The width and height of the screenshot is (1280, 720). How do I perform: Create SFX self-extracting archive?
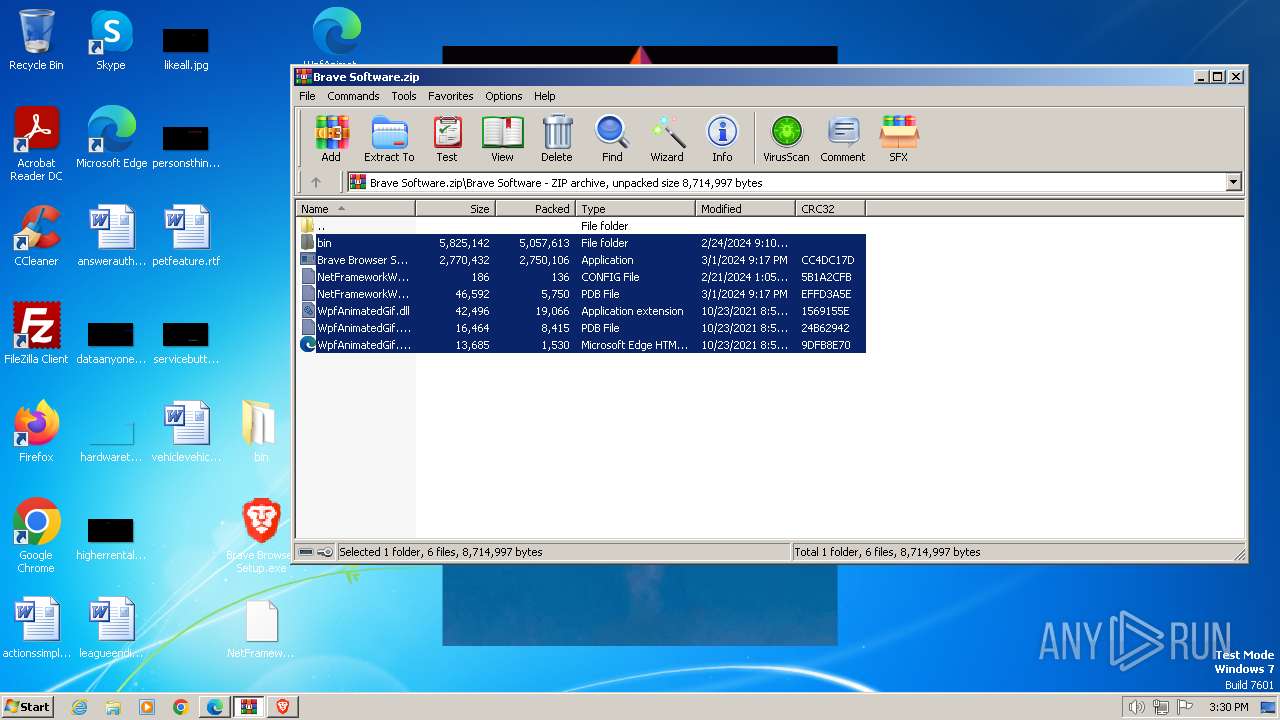coord(899,139)
